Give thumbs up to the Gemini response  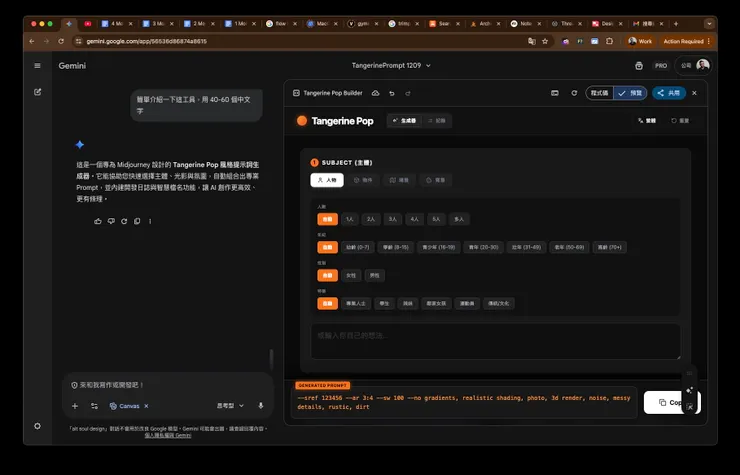(98, 221)
